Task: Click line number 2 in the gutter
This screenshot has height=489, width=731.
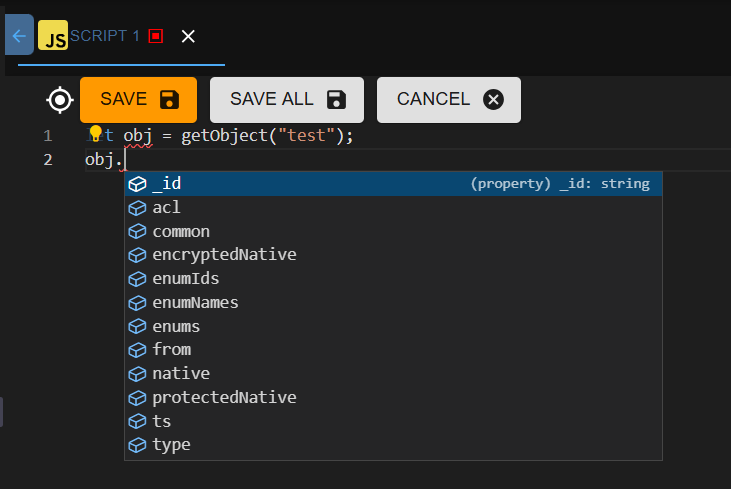Action: [48, 160]
